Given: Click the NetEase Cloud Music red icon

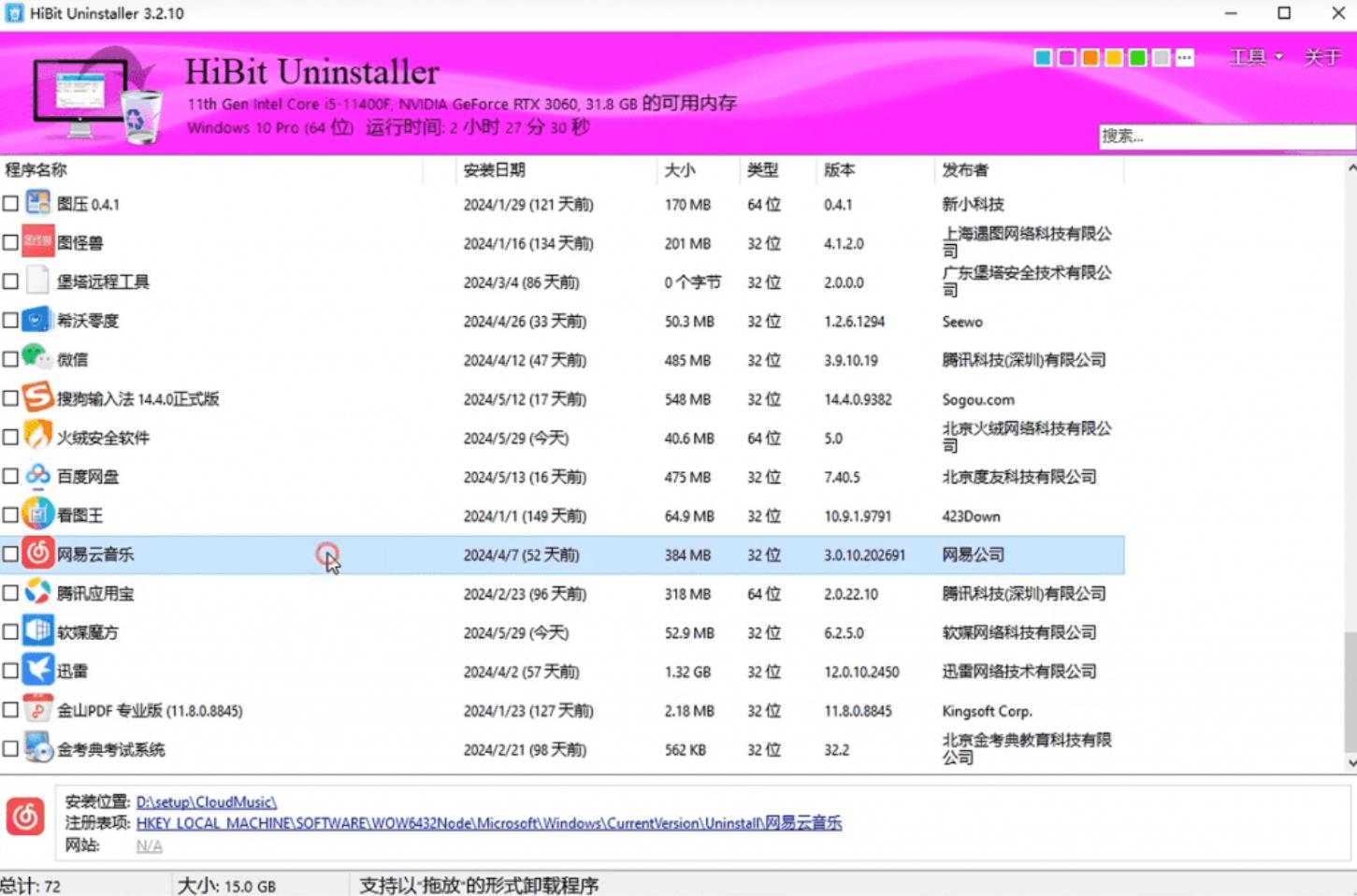Looking at the screenshot, I should click(37, 554).
